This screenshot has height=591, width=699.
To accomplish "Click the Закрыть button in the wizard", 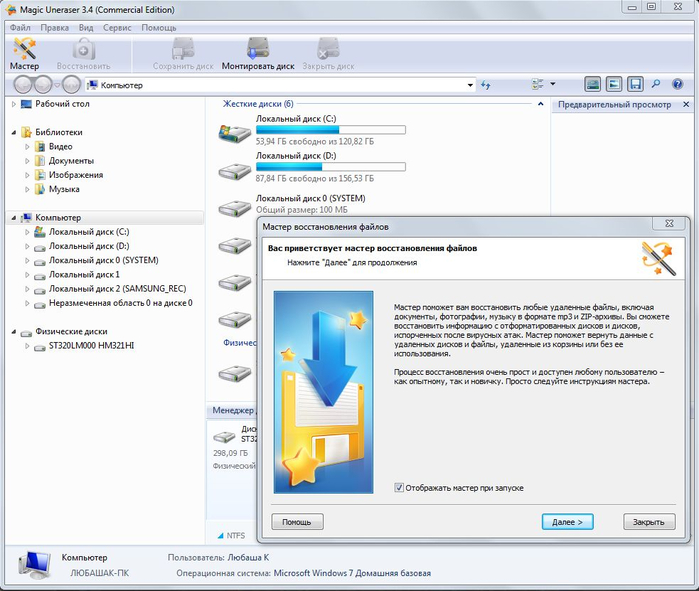I will 649,522.
